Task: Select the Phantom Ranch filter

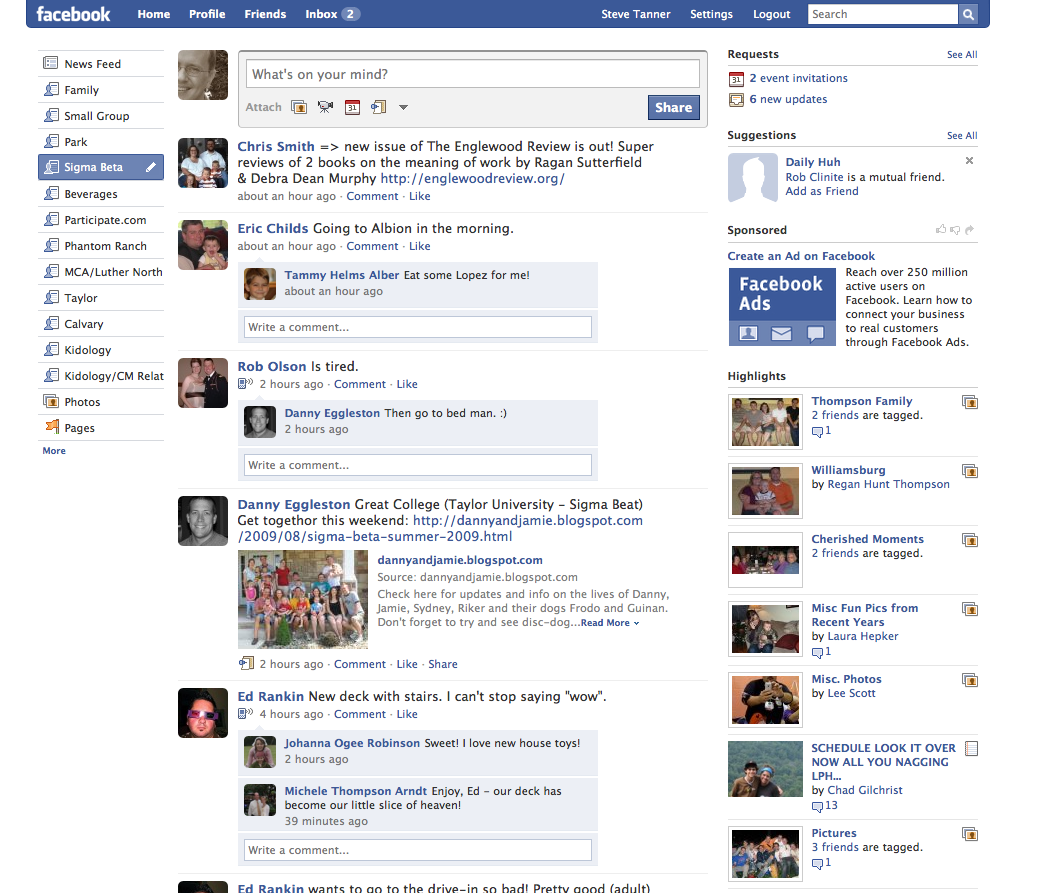Action: 101,245
